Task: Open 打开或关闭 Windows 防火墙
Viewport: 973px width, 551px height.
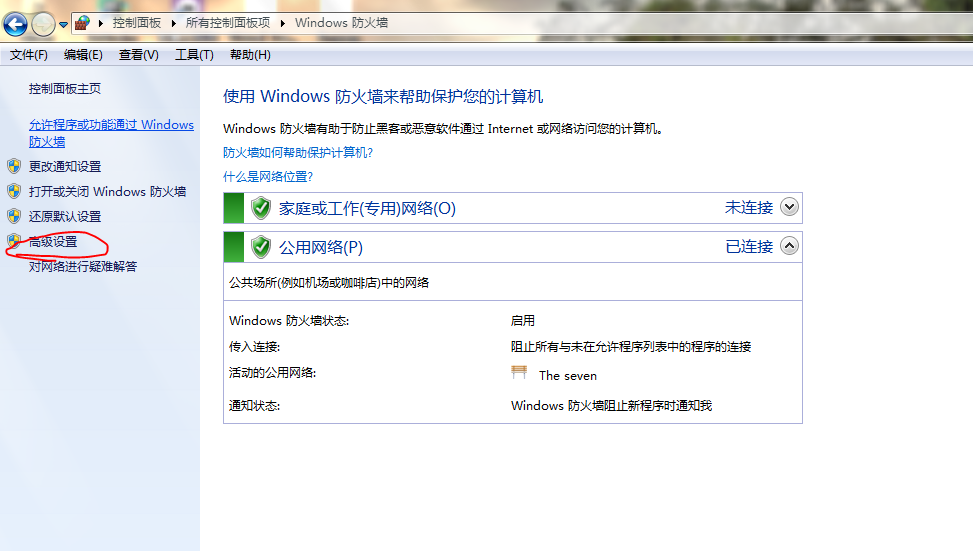Action: click(107, 191)
